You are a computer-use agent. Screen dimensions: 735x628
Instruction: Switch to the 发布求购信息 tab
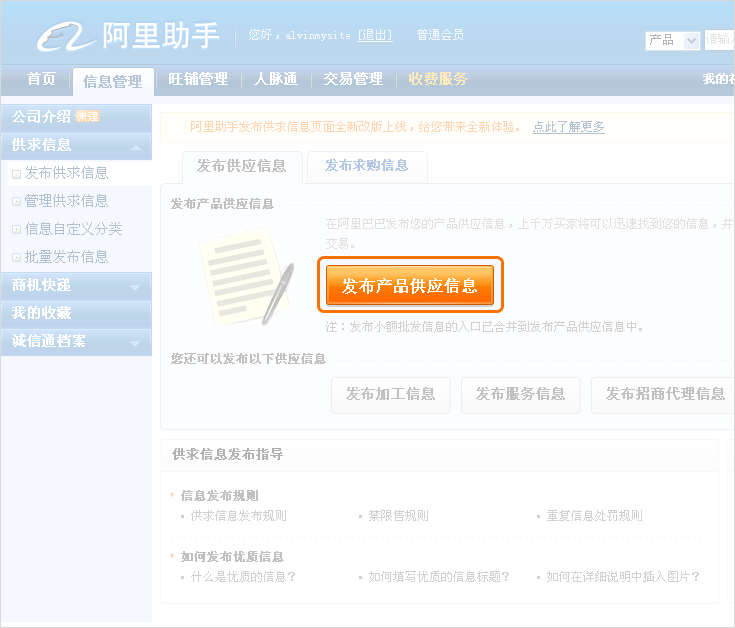[x=367, y=166]
